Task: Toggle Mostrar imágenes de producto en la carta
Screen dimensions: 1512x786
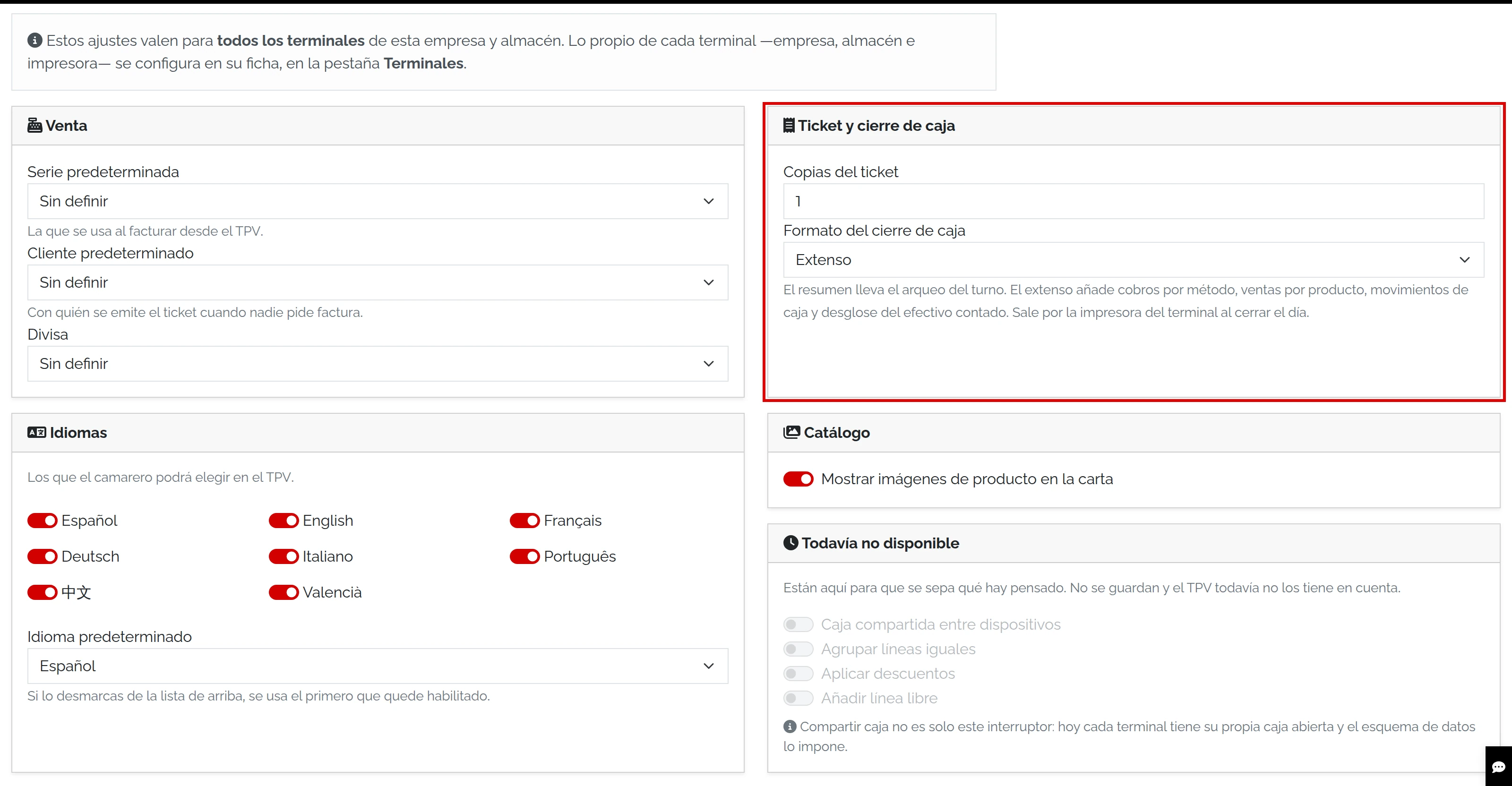Action: [x=798, y=478]
